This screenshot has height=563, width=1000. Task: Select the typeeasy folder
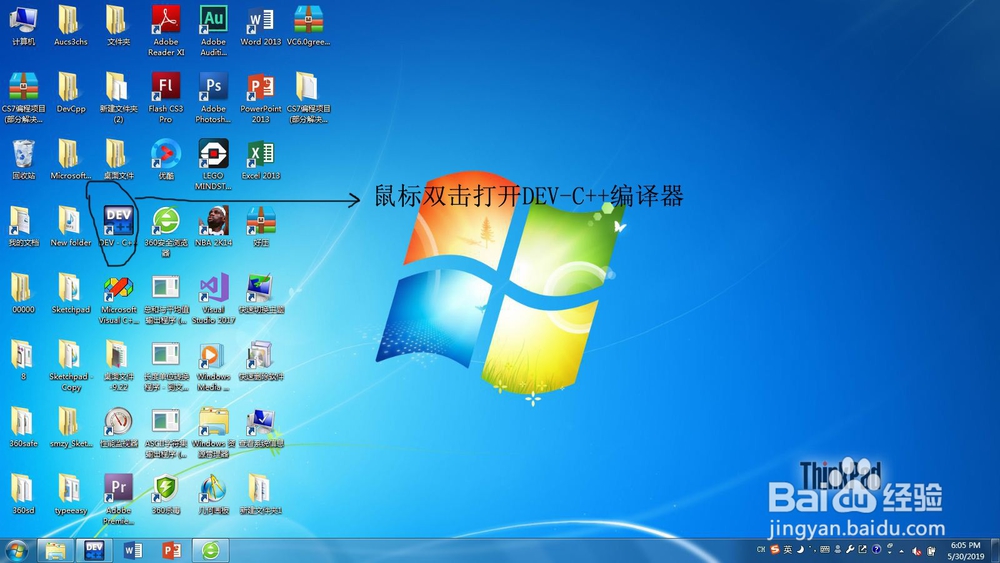click(71, 494)
